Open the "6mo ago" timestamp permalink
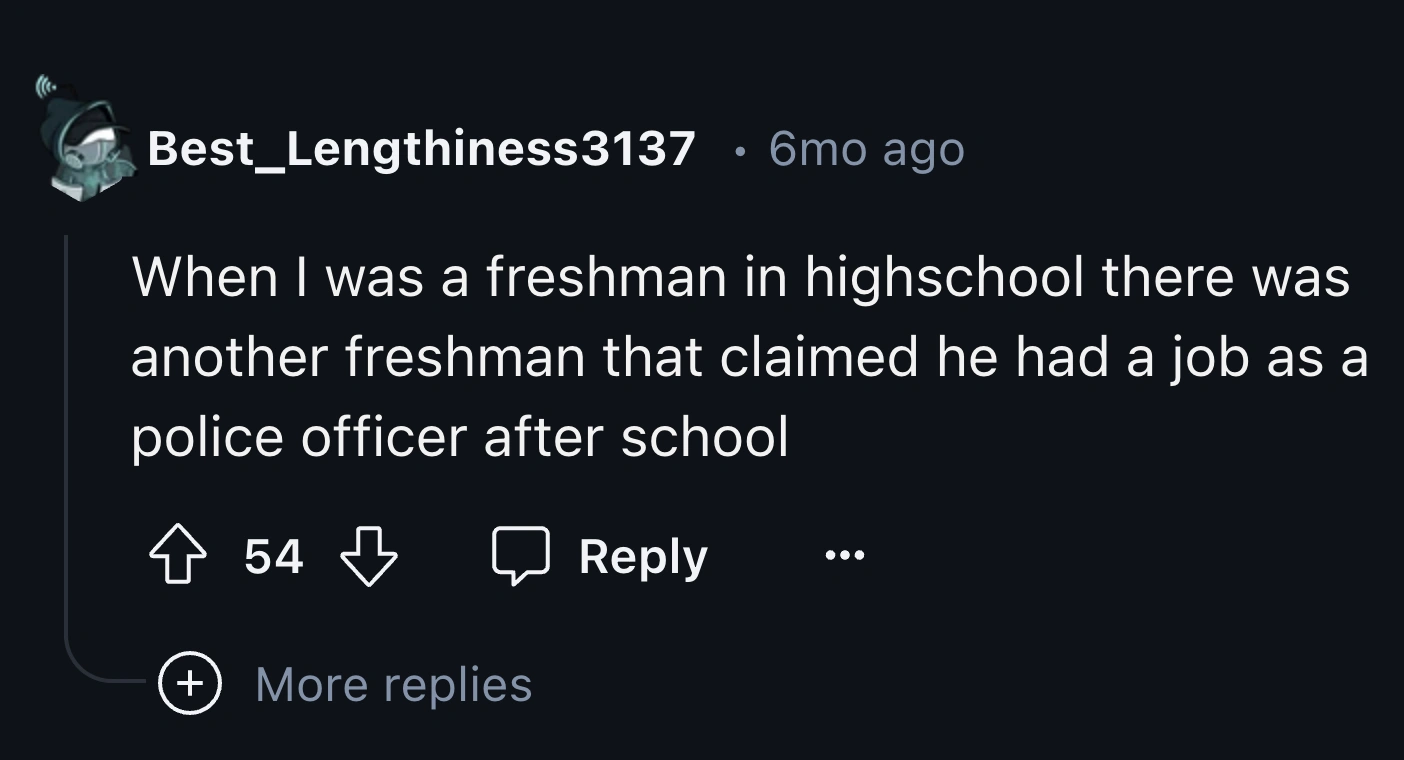 pos(866,150)
